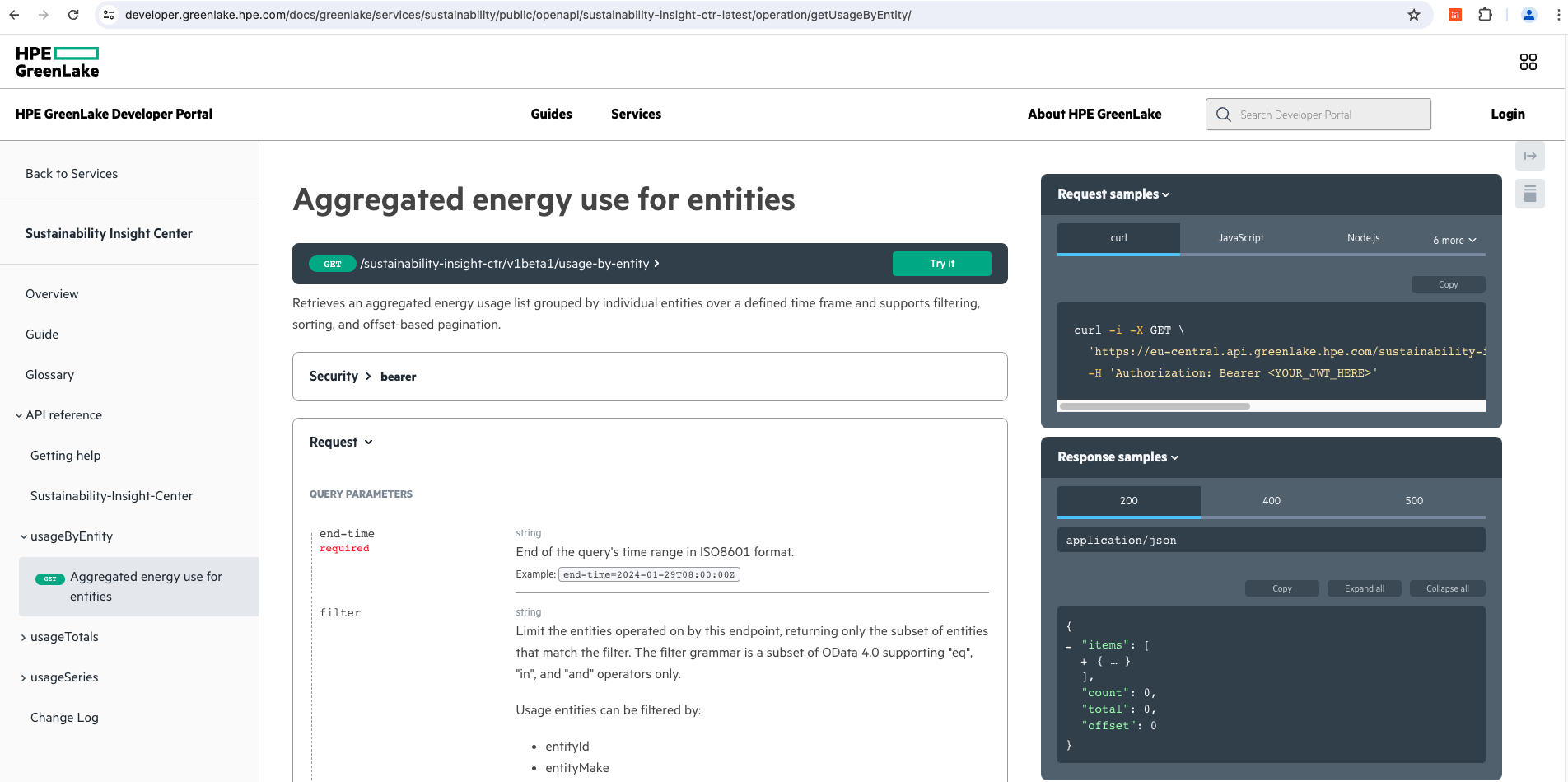Switch to the Node.js sample tab
Screen dimensions: 1568x782
tap(1363, 238)
